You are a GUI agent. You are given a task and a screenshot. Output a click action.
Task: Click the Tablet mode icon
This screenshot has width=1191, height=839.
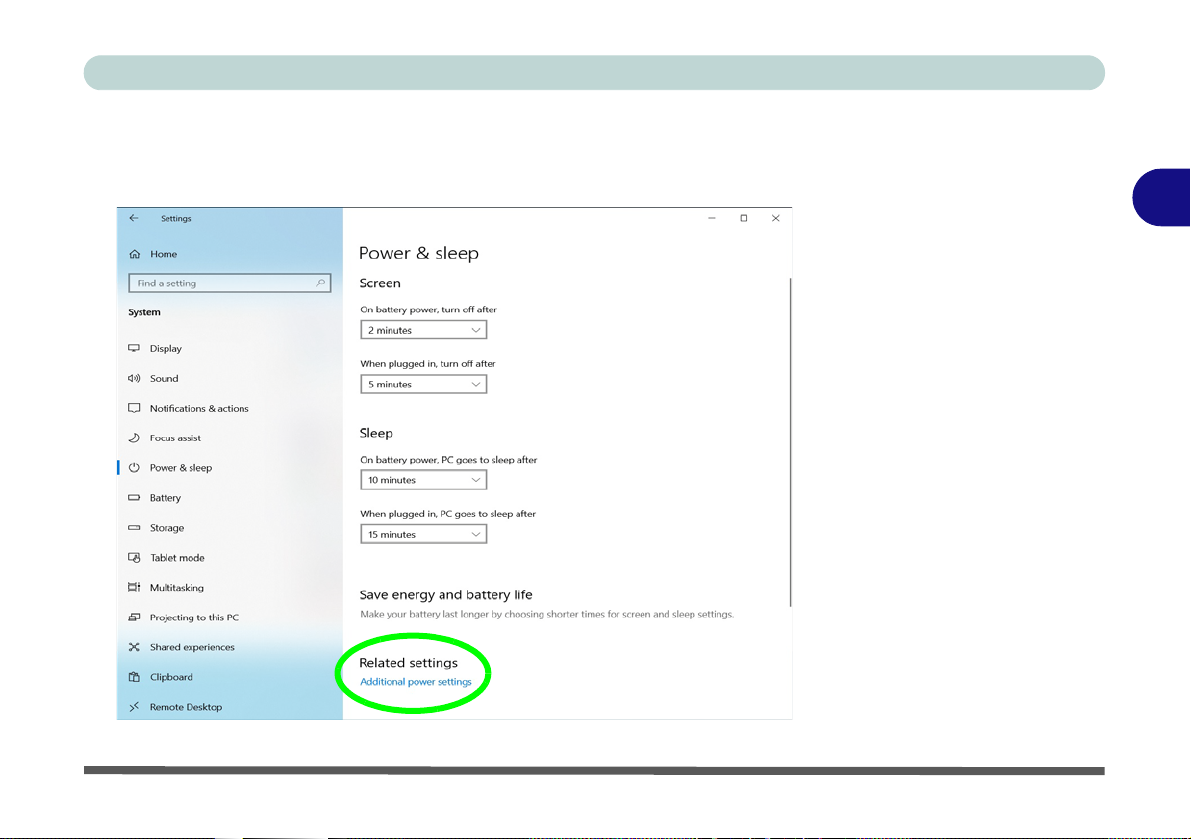(134, 558)
